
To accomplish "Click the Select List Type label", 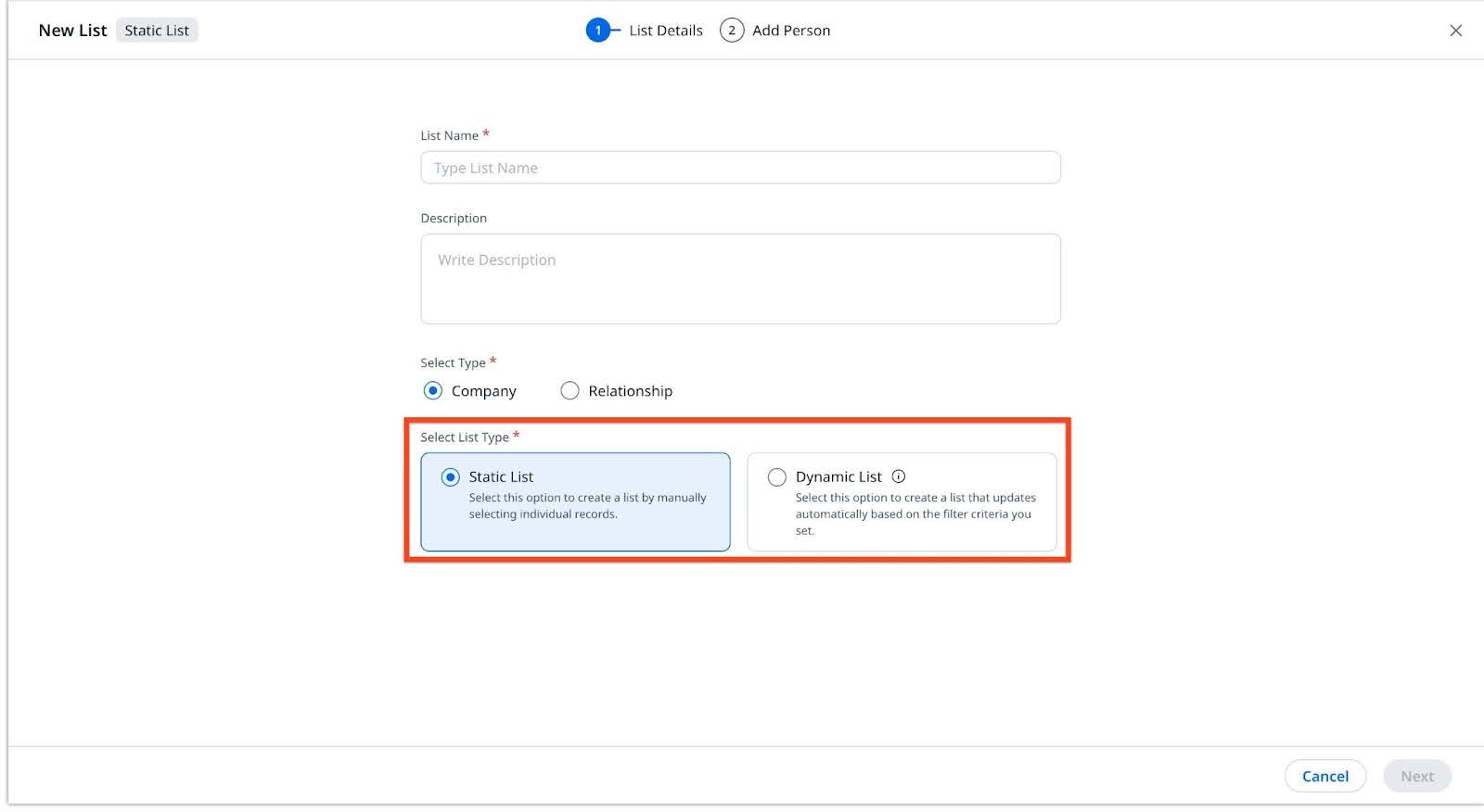I will [x=465, y=438].
